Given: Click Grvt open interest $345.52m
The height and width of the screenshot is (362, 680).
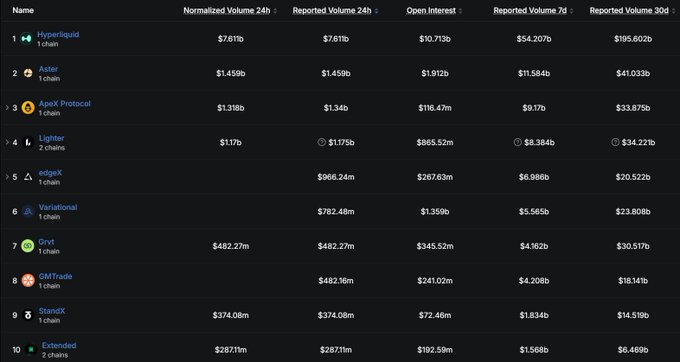Looking at the screenshot, I should [435, 246].
